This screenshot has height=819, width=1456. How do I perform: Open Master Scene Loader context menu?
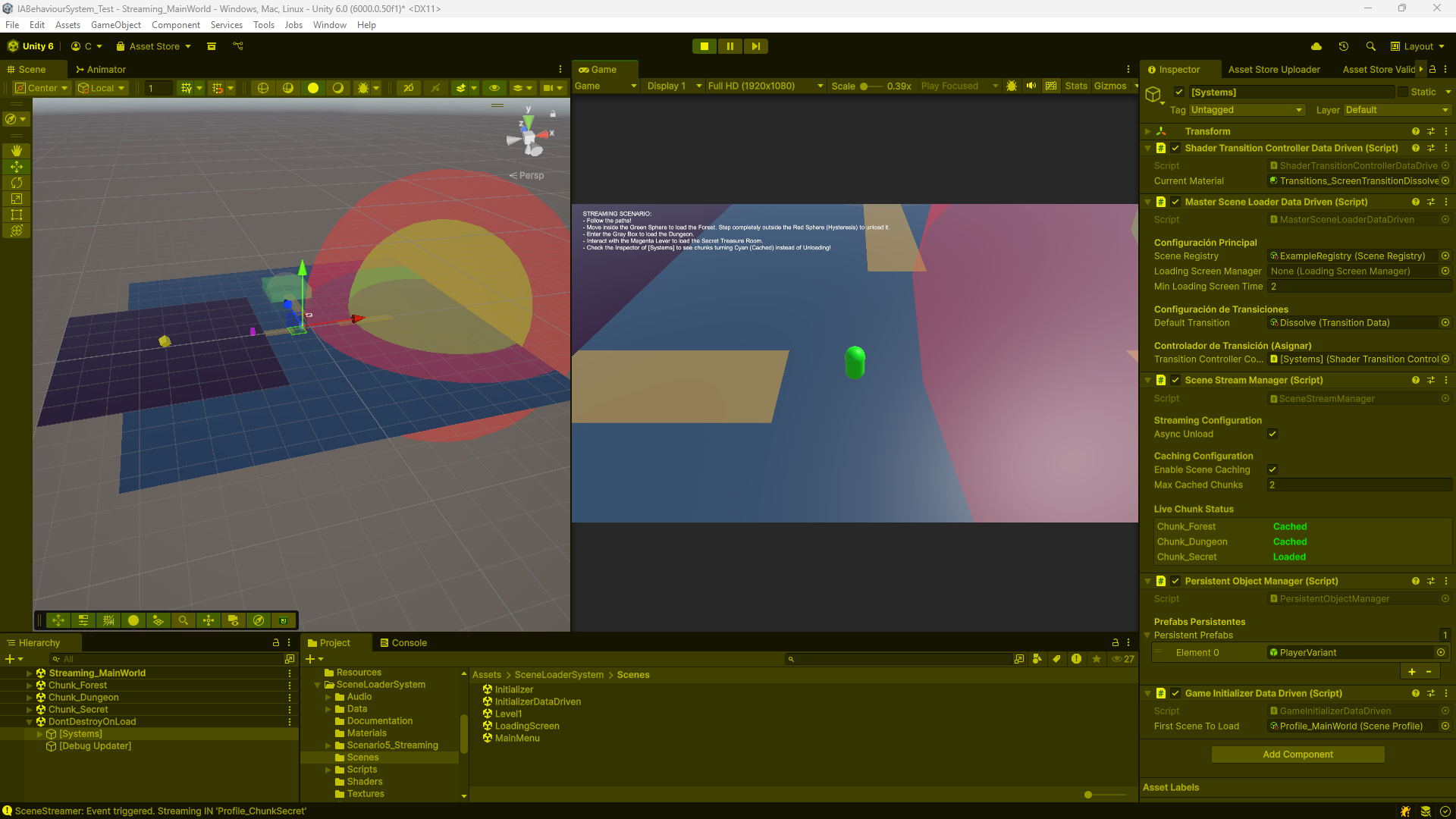[1446, 202]
